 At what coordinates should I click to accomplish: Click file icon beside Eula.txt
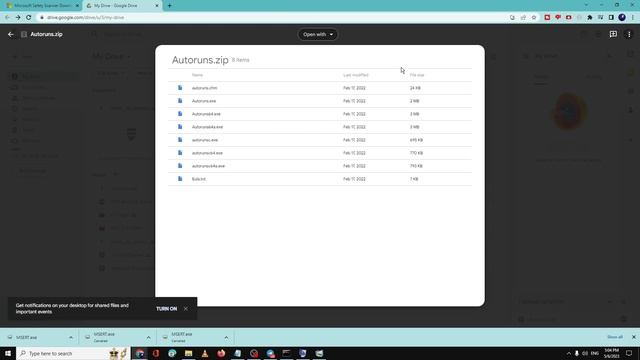pyautogui.click(x=180, y=179)
